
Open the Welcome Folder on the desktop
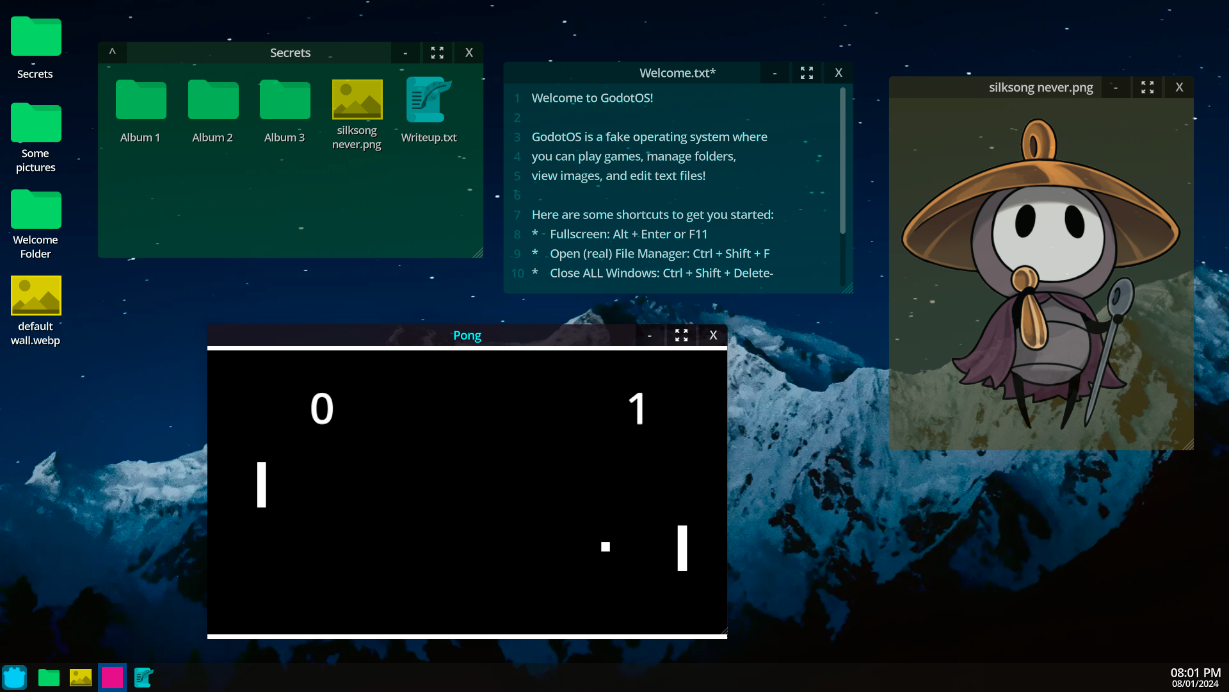point(35,224)
